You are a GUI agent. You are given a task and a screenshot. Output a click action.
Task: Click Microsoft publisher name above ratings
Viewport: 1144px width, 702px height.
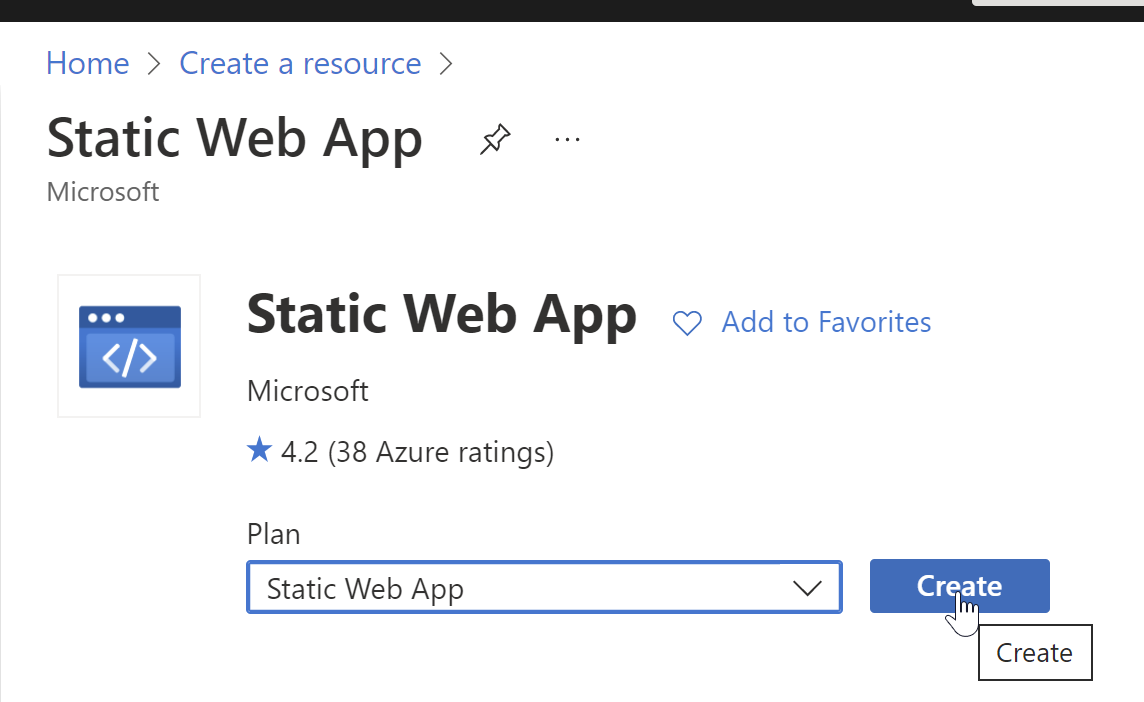[x=308, y=391]
